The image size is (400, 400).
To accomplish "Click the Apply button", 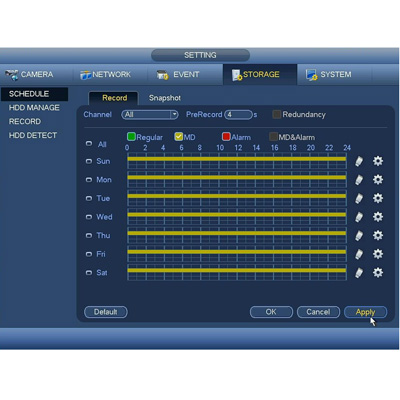I will (365, 312).
